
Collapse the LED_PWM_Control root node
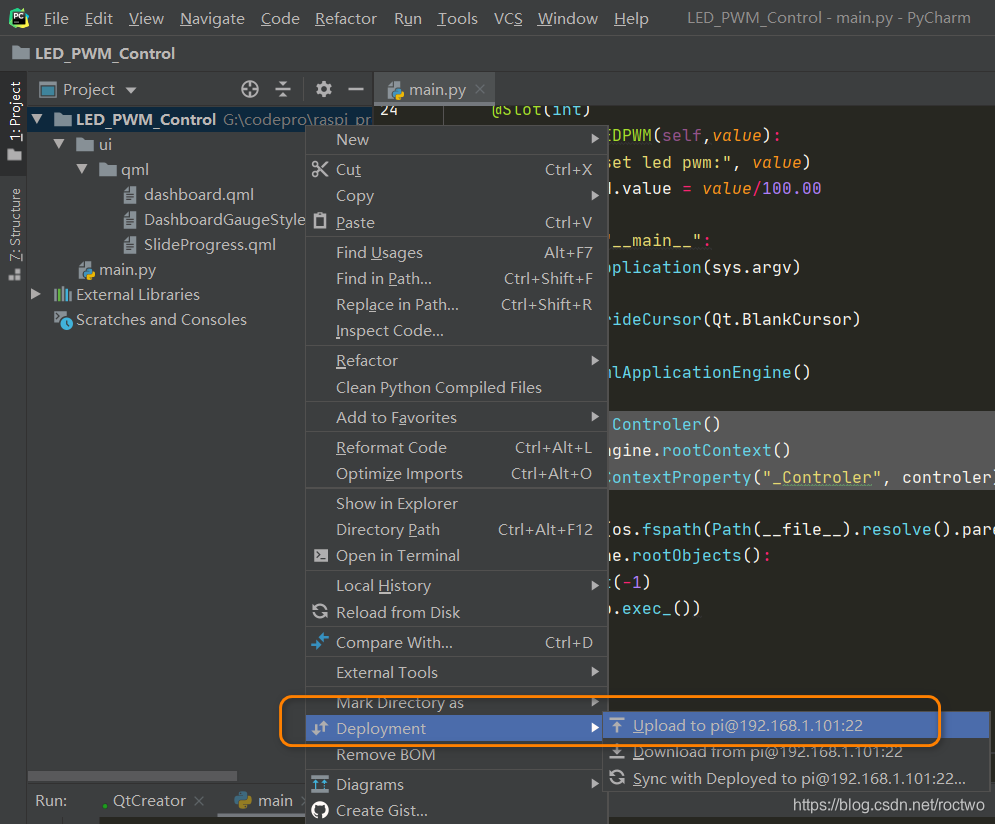click(x=37, y=119)
